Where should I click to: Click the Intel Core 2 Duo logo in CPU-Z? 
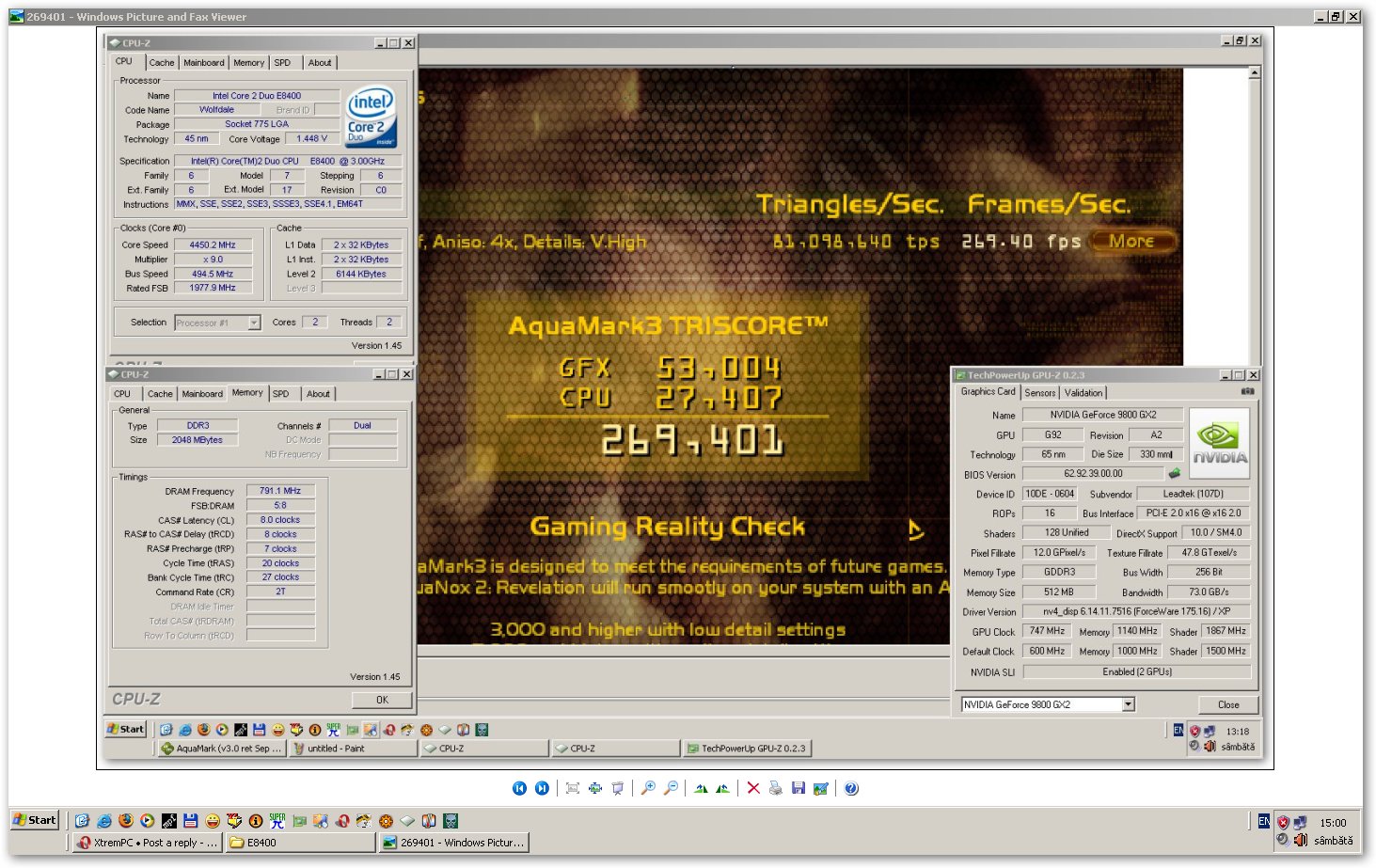coord(372,118)
